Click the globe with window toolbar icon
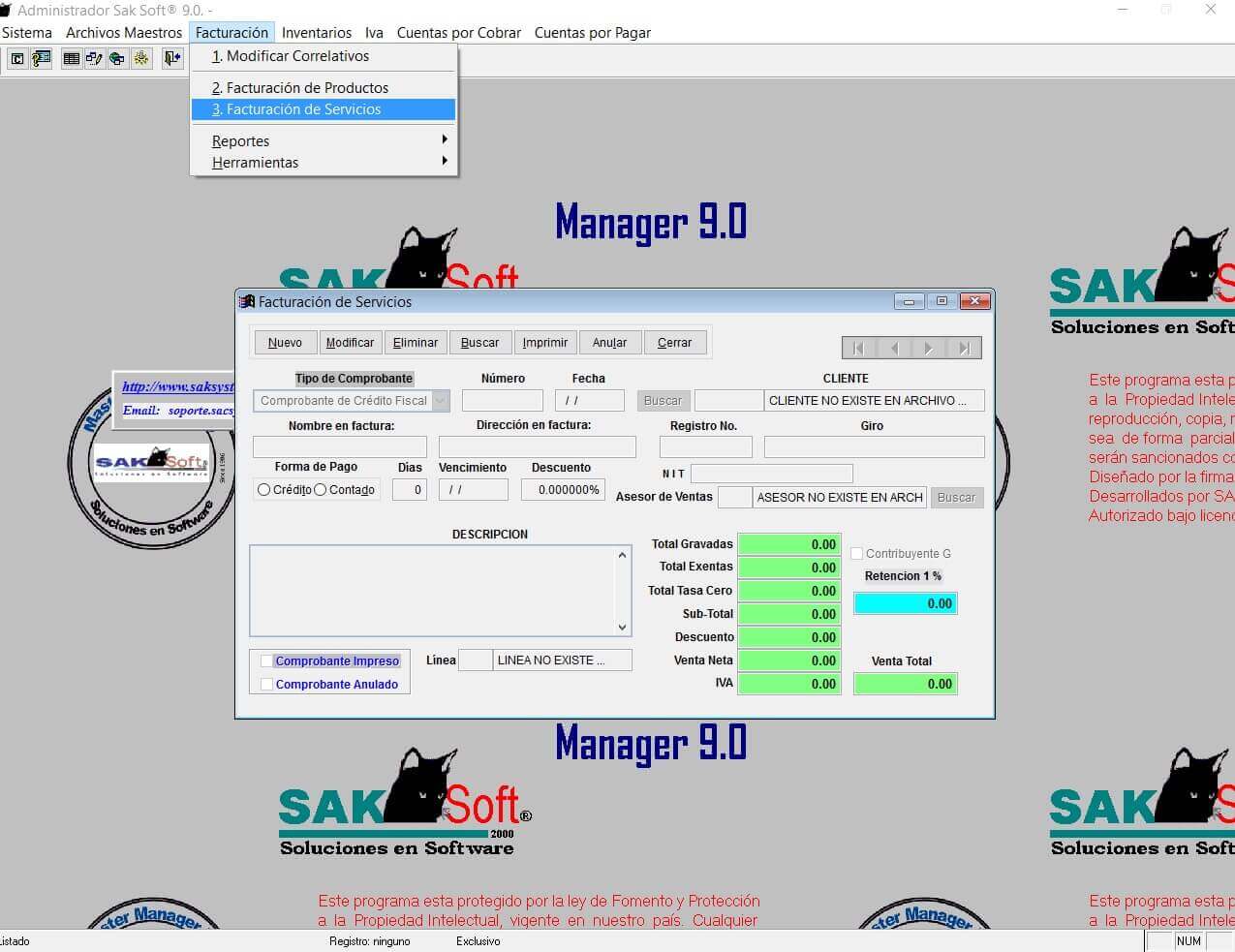The width and height of the screenshot is (1235, 952). pos(117,59)
